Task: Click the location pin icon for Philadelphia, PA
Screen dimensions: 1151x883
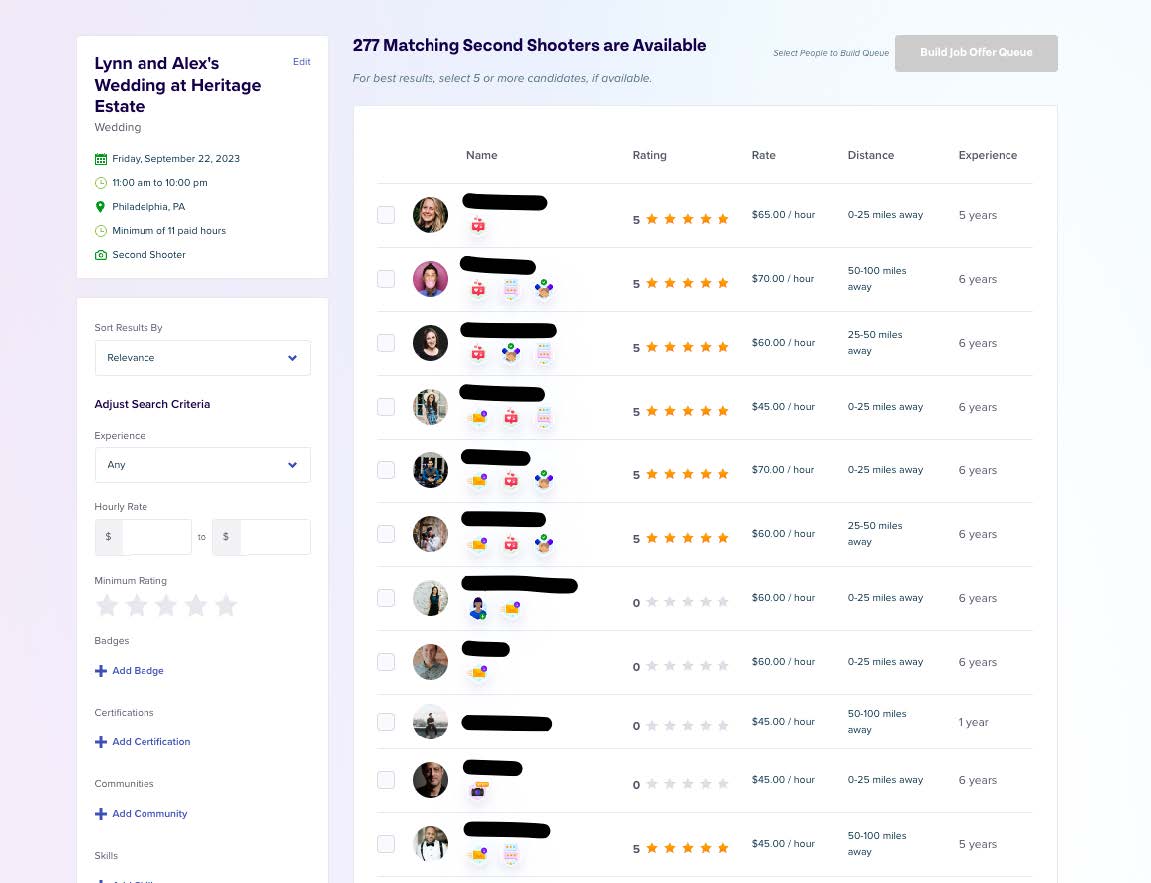Action: coord(100,206)
